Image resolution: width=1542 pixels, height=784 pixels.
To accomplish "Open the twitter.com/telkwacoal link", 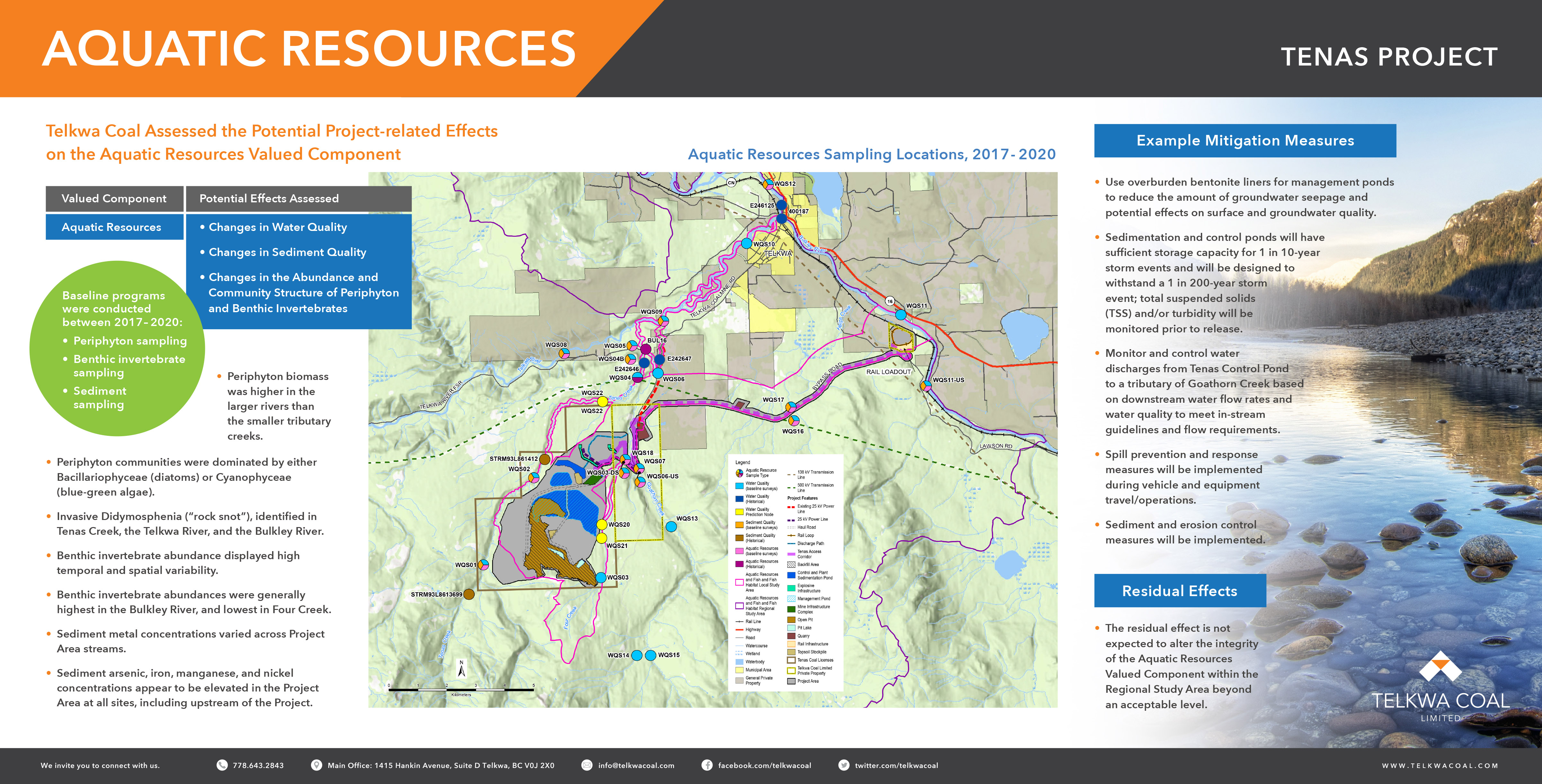I will 896,765.
